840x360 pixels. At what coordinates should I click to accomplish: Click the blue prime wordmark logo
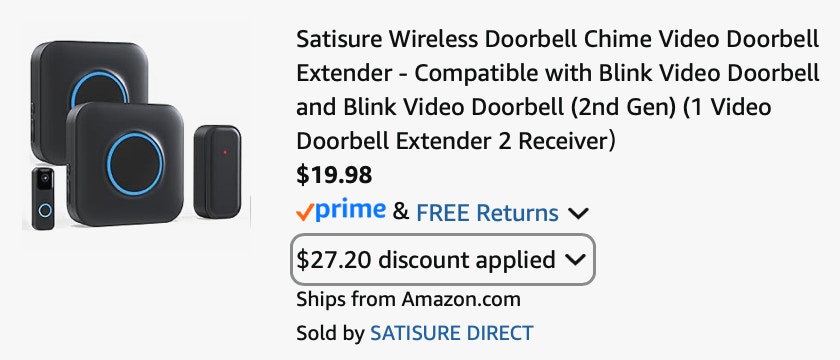coord(350,211)
